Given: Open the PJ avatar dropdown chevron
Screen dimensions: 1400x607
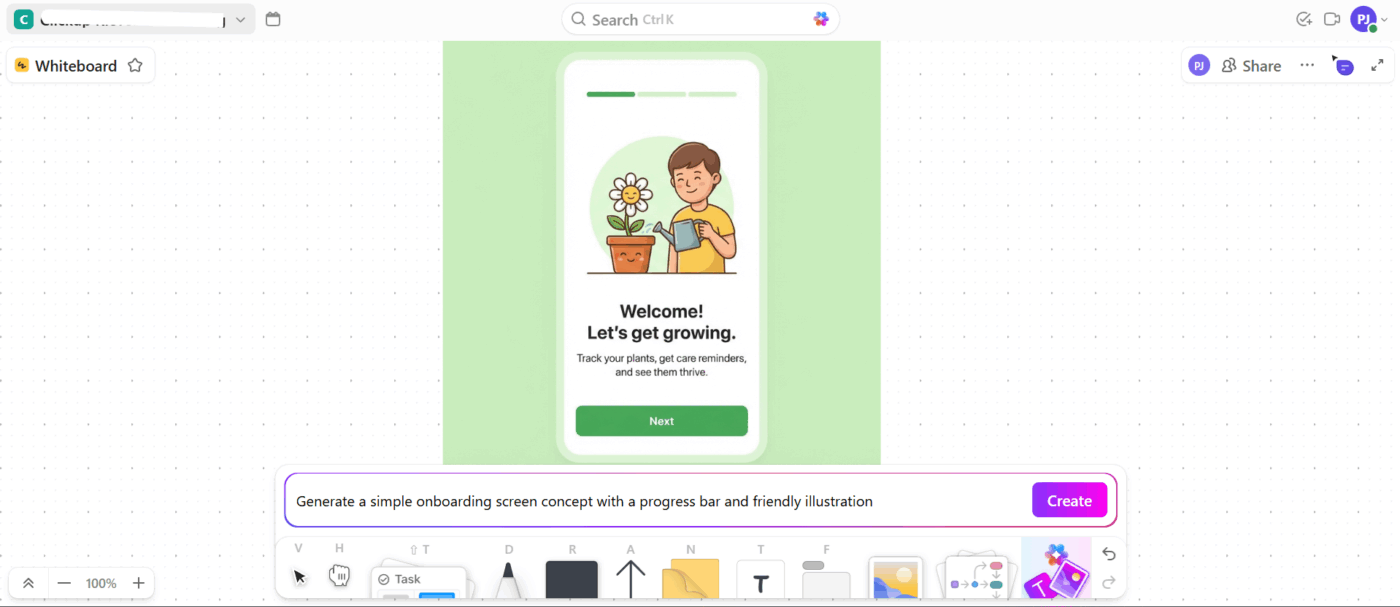Looking at the screenshot, I should pos(1385,19).
